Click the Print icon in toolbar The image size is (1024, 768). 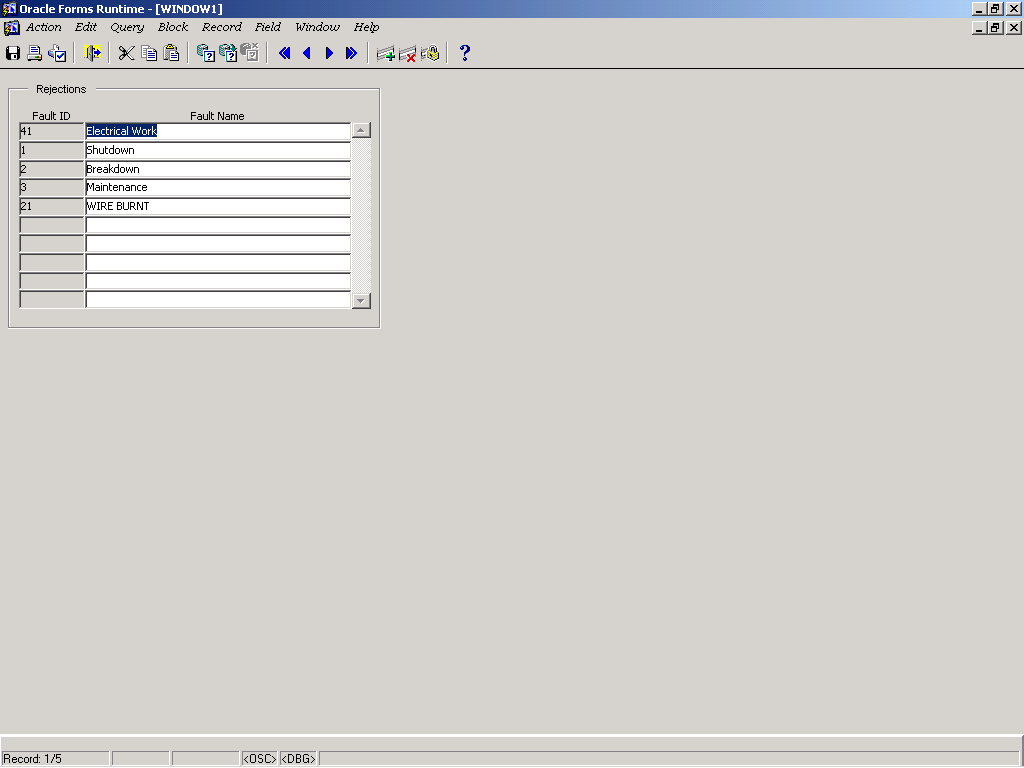[34, 53]
